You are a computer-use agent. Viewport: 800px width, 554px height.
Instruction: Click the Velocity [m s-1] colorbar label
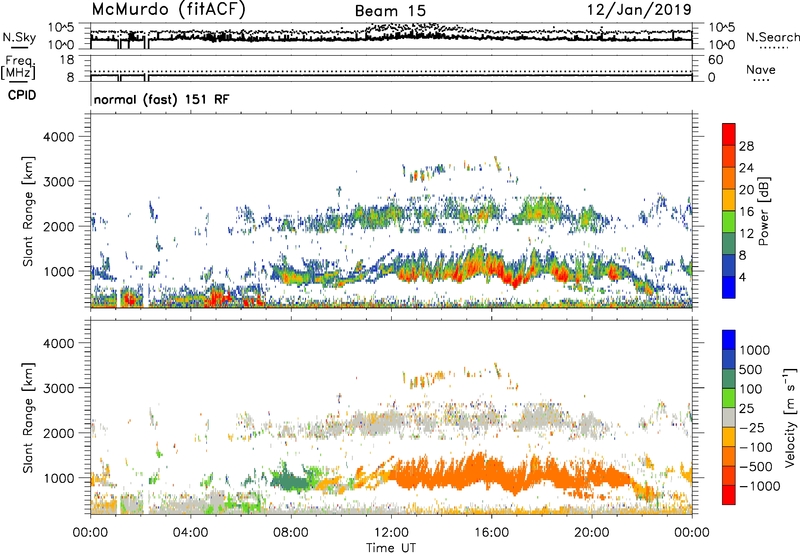pos(790,417)
